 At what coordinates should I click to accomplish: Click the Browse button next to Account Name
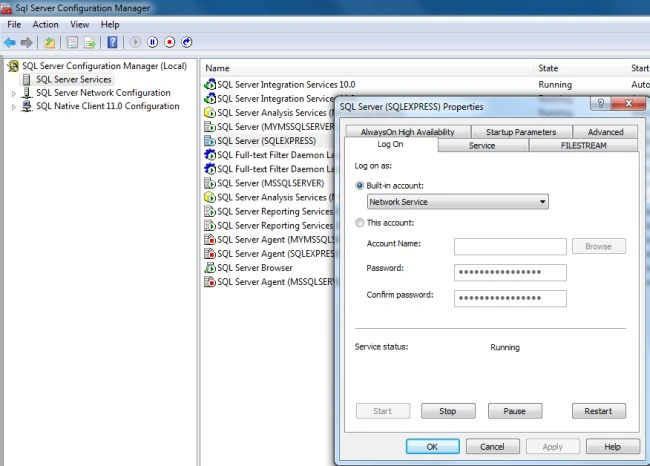tap(599, 246)
